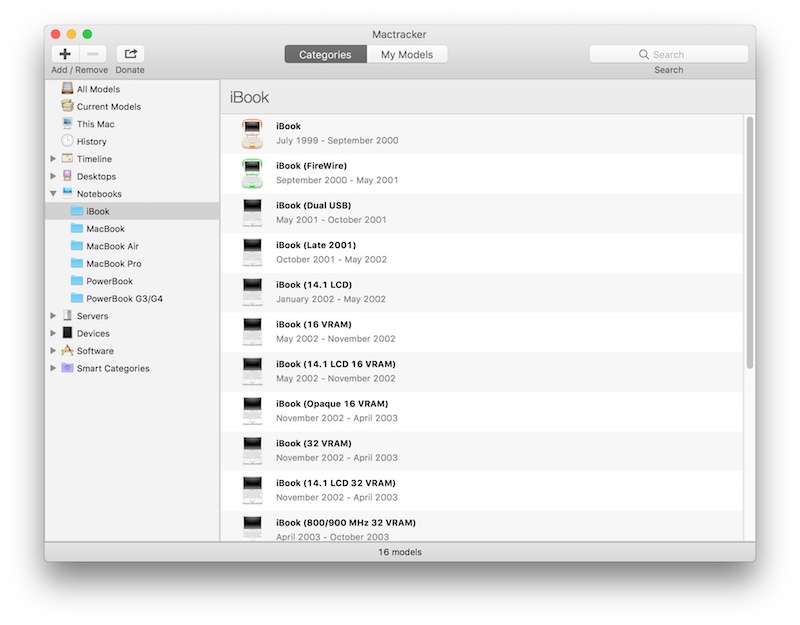The width and height of the screenshot is (800, 625).
Task: Click the green iBook (FireWire) icon
Action: pyautogui.click(x=252, y=173)
